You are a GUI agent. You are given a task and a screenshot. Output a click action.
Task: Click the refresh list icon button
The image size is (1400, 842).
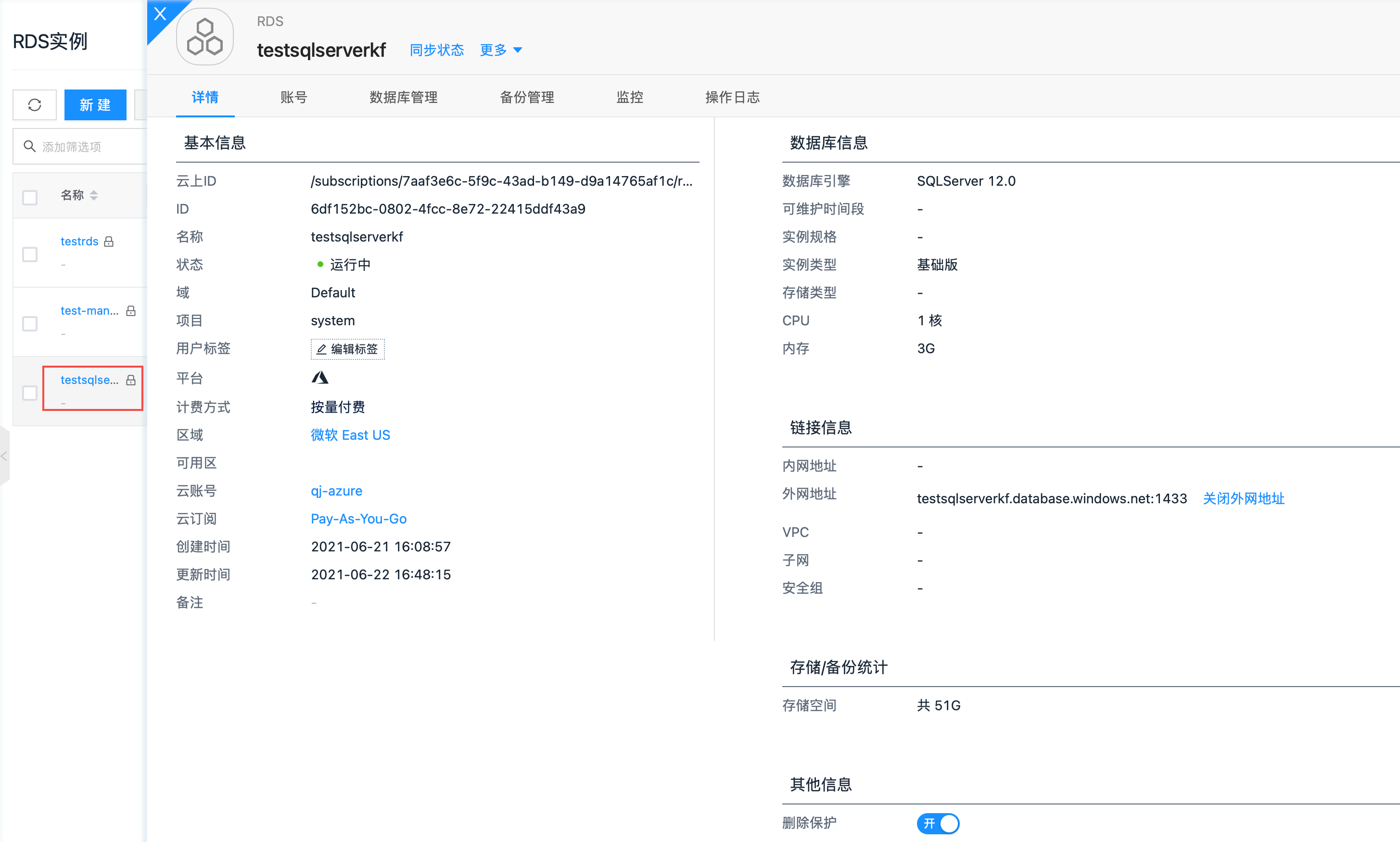[35, 105]
